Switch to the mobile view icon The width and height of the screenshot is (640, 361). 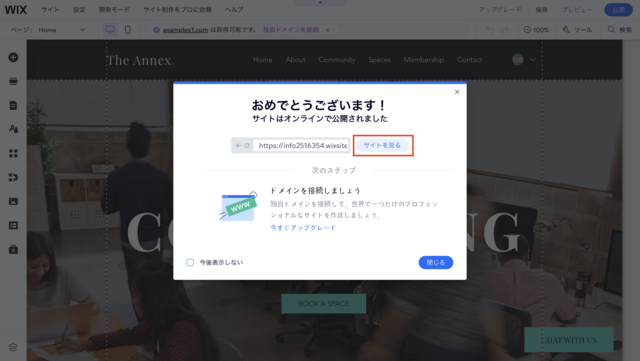pyautogui.click(x=128, y=30)
